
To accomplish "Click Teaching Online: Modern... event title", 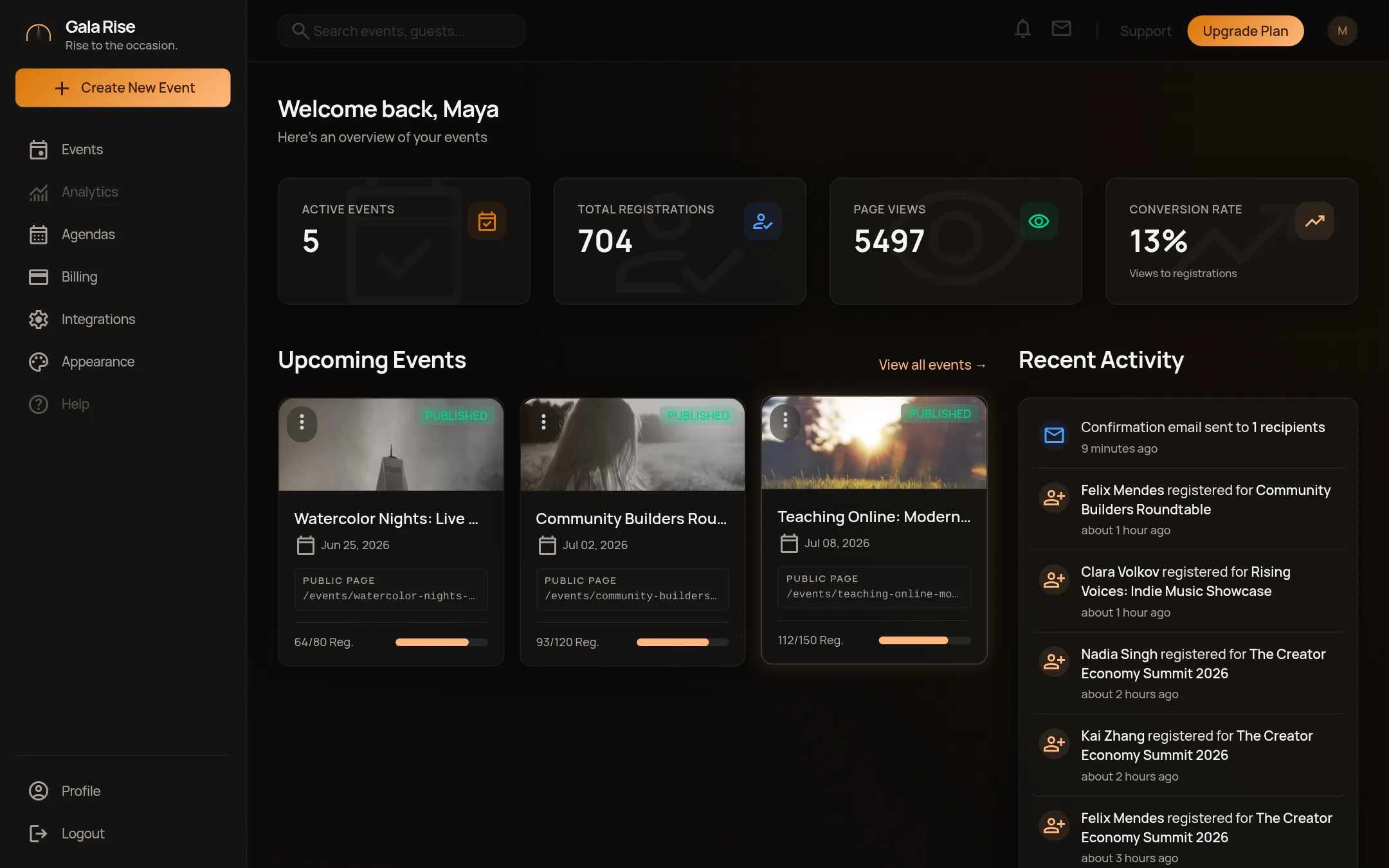I will pos(873,516).
